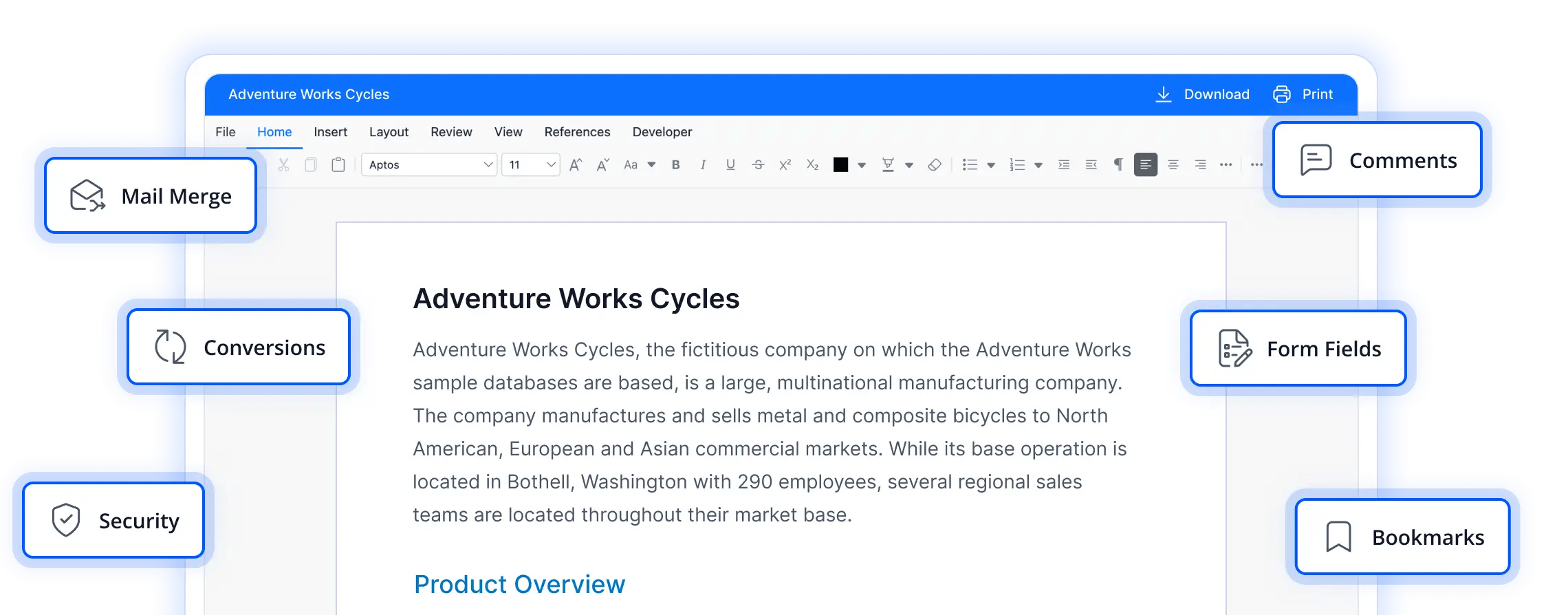Increase the font size with grow icon

576,164
